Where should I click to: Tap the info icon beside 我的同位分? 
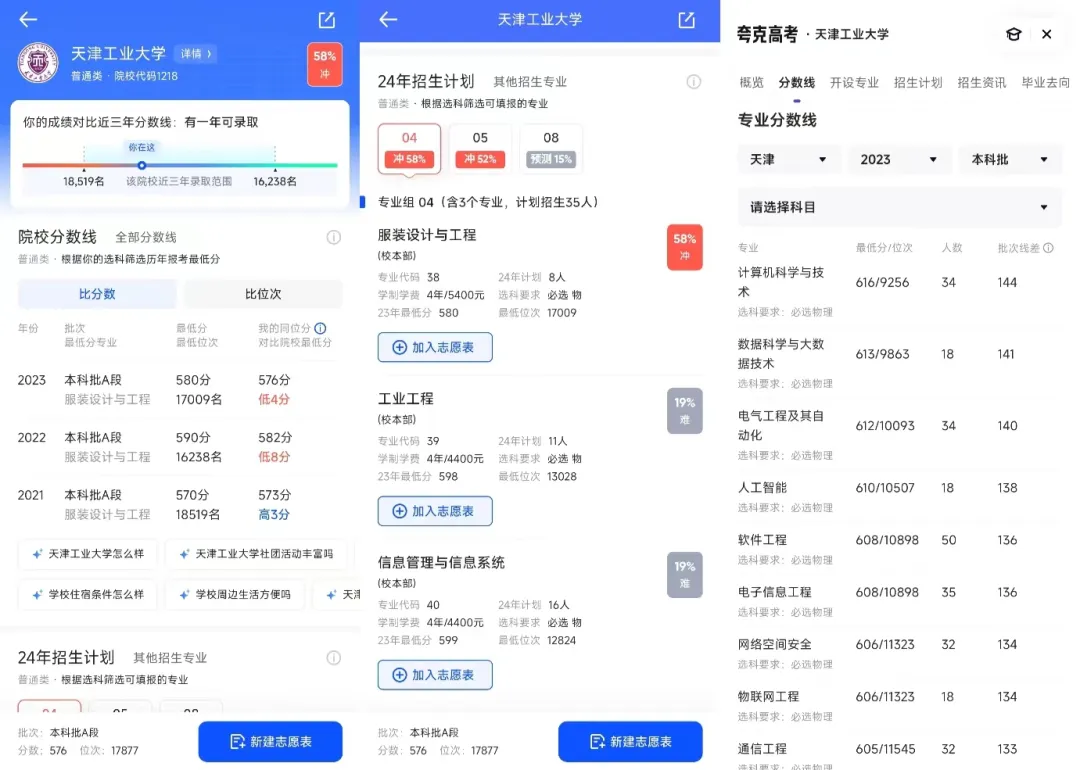click(320, 329)
